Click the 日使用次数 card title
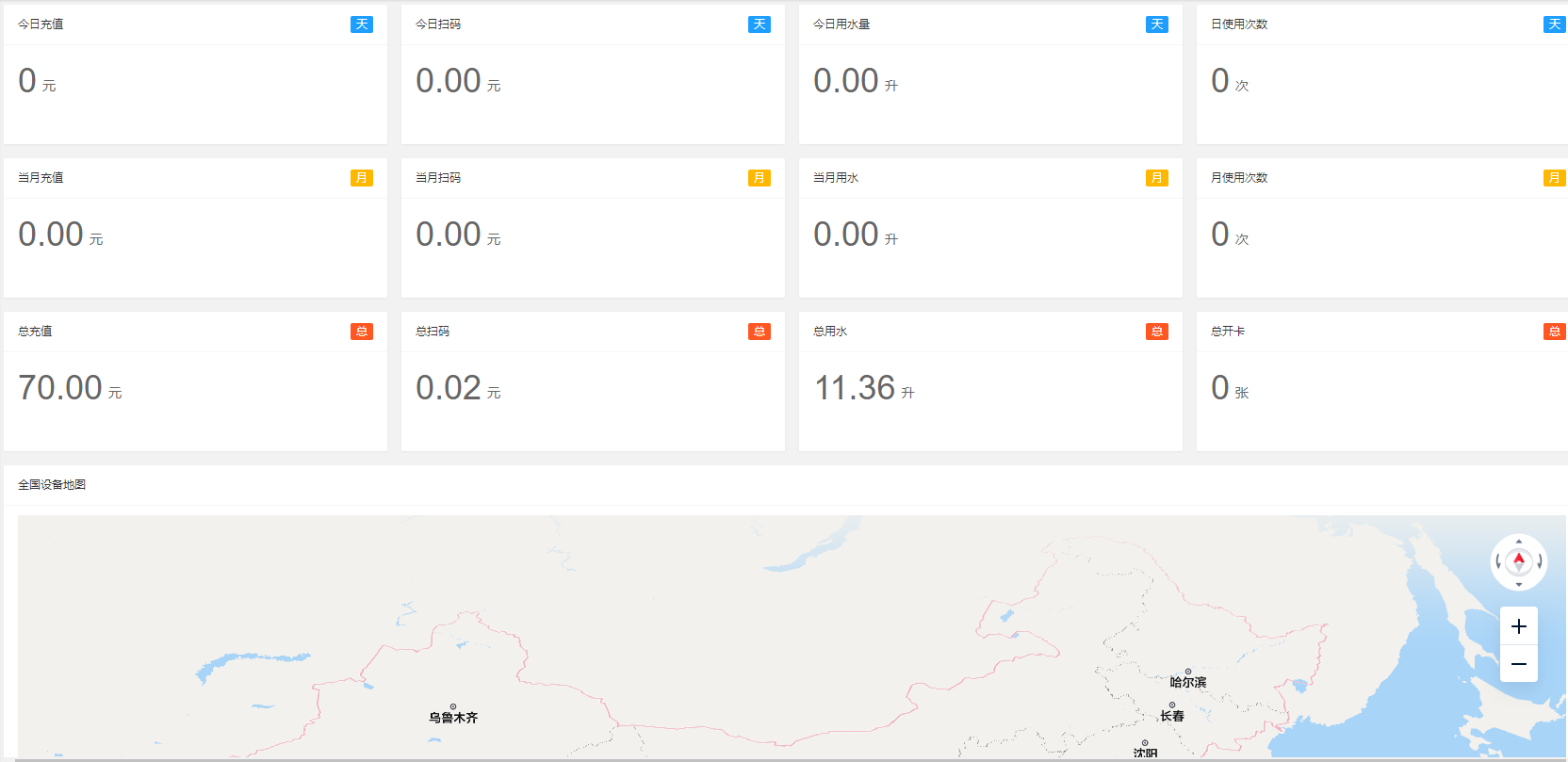 pyautogui.click(x=1239, y=24)
